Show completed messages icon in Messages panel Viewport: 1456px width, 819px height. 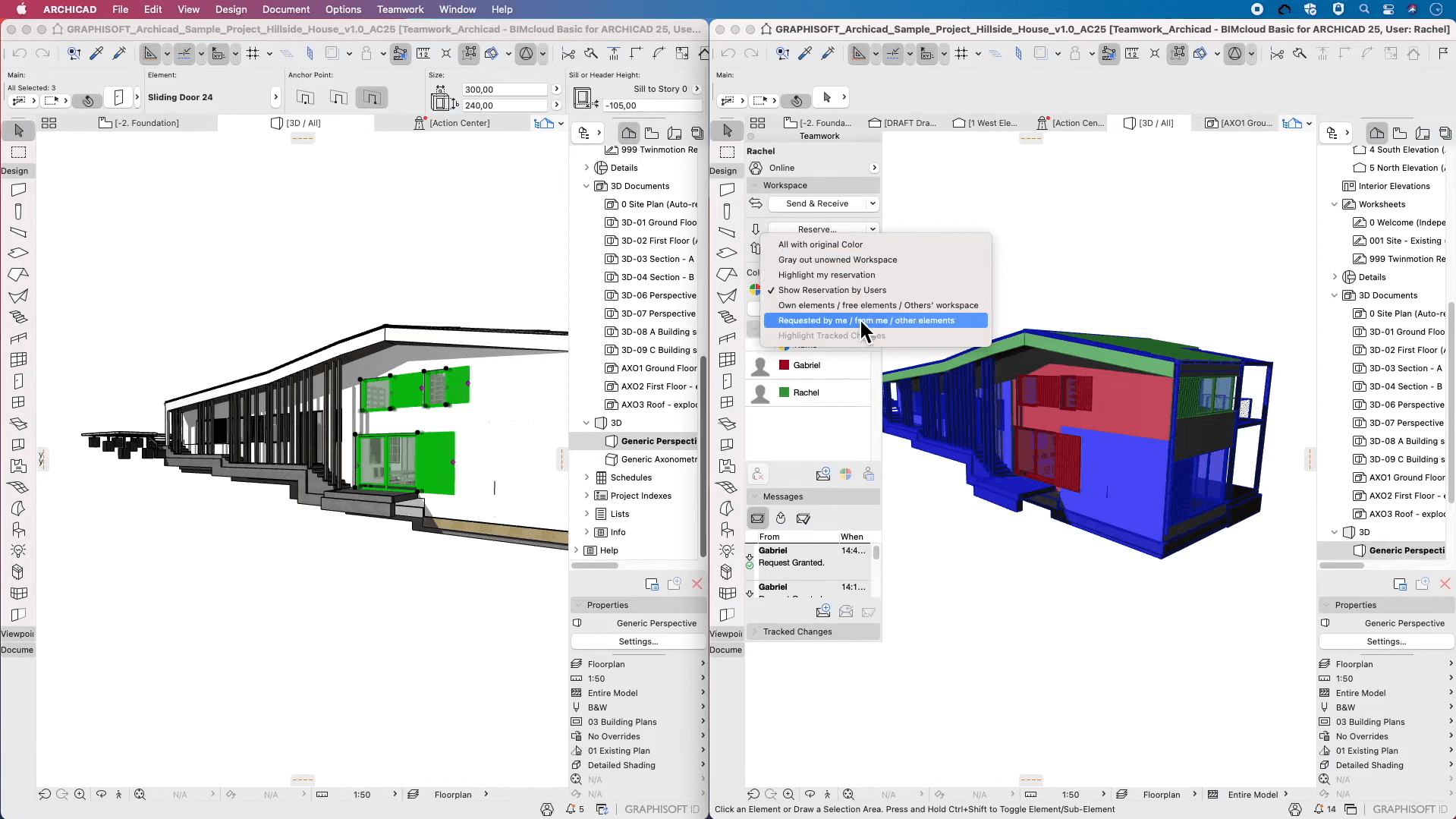coord(803,518)
